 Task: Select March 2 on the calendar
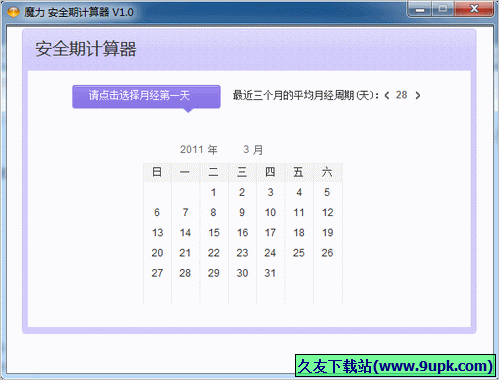click(x=242, y=192)
